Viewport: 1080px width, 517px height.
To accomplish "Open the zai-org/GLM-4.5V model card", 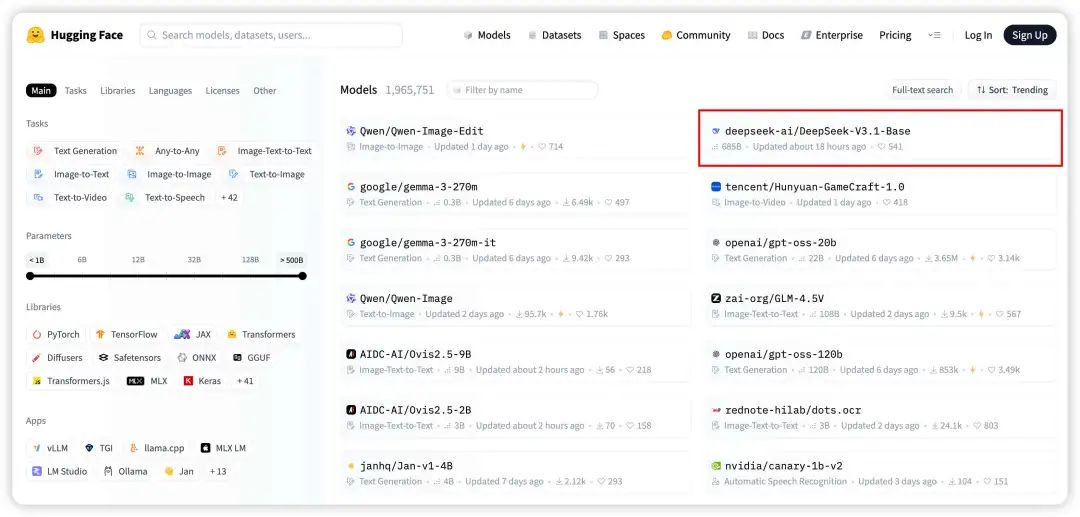I will pos(880,306).
